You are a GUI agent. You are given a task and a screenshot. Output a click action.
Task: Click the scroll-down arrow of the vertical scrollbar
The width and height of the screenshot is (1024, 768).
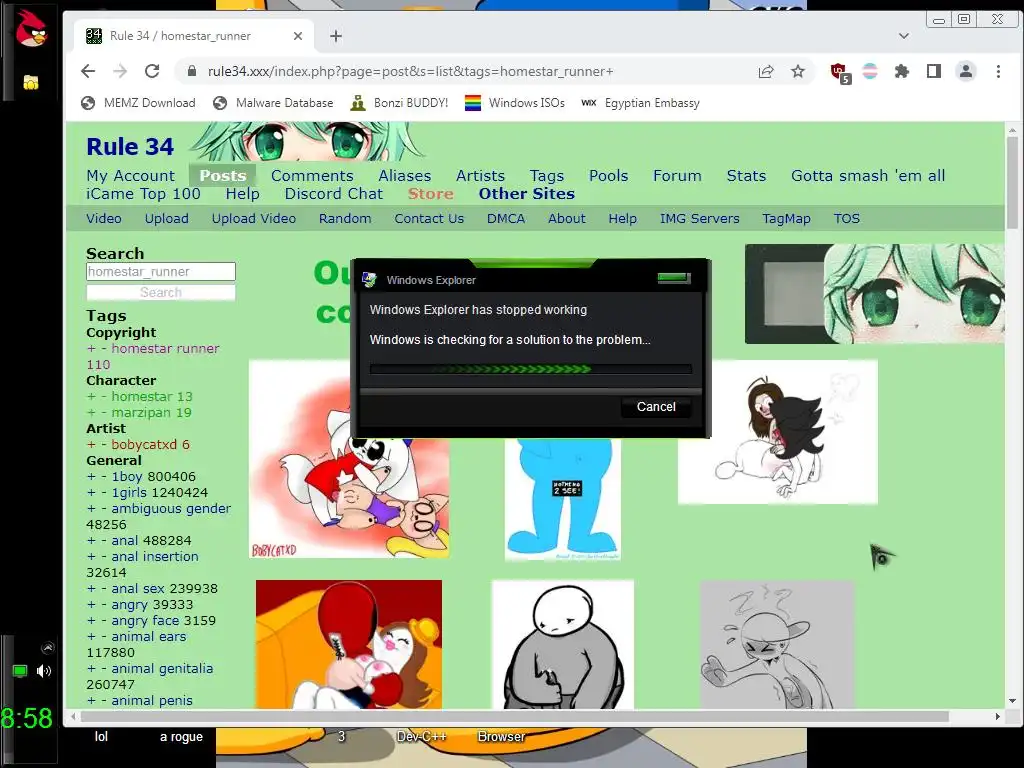coord(1012,701)
